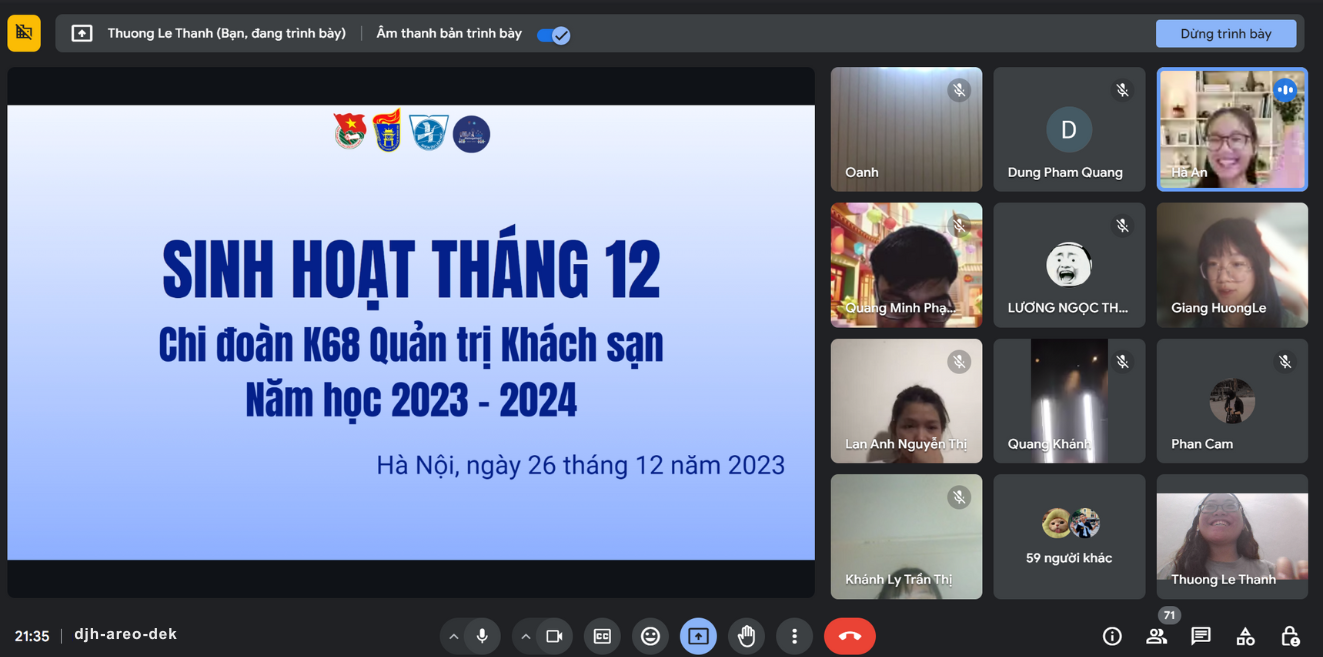Raise hand in the meeting
The width and height of the screenshot is (1323, 657).
(746, 636)
